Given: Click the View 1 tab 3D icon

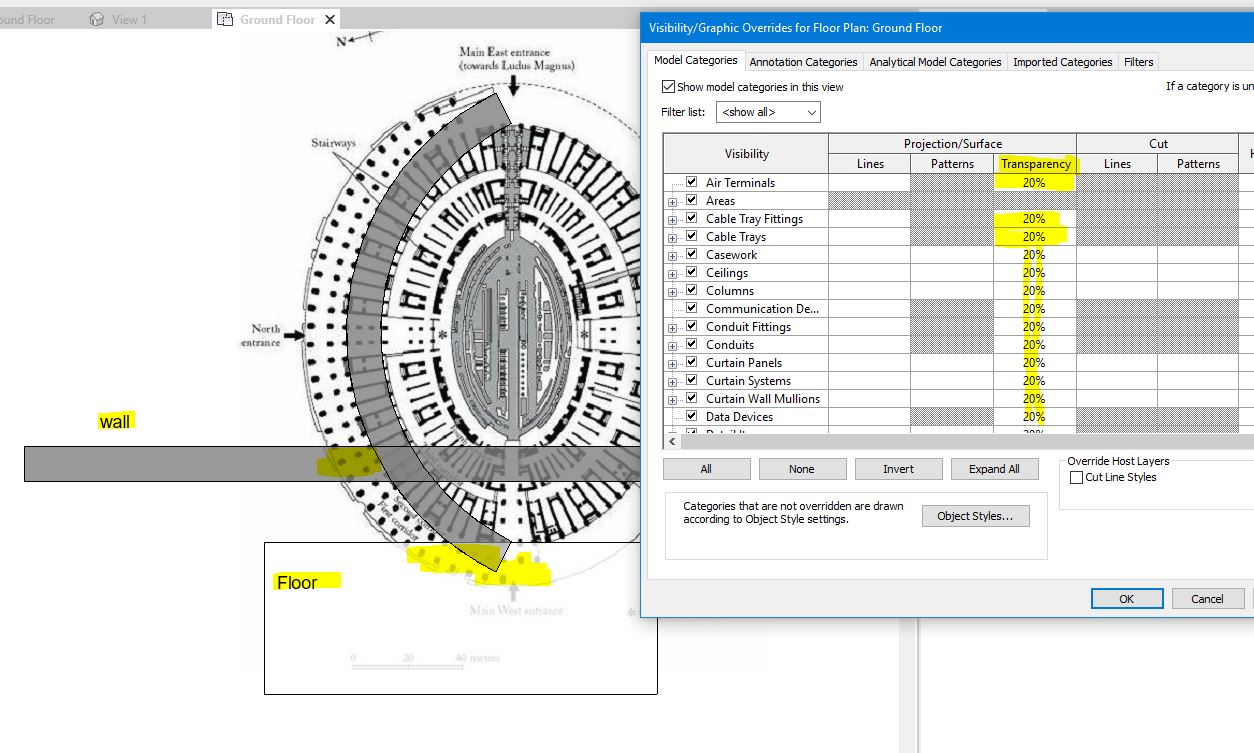Looking at the screenshot, I should click(x=96, y=19).
